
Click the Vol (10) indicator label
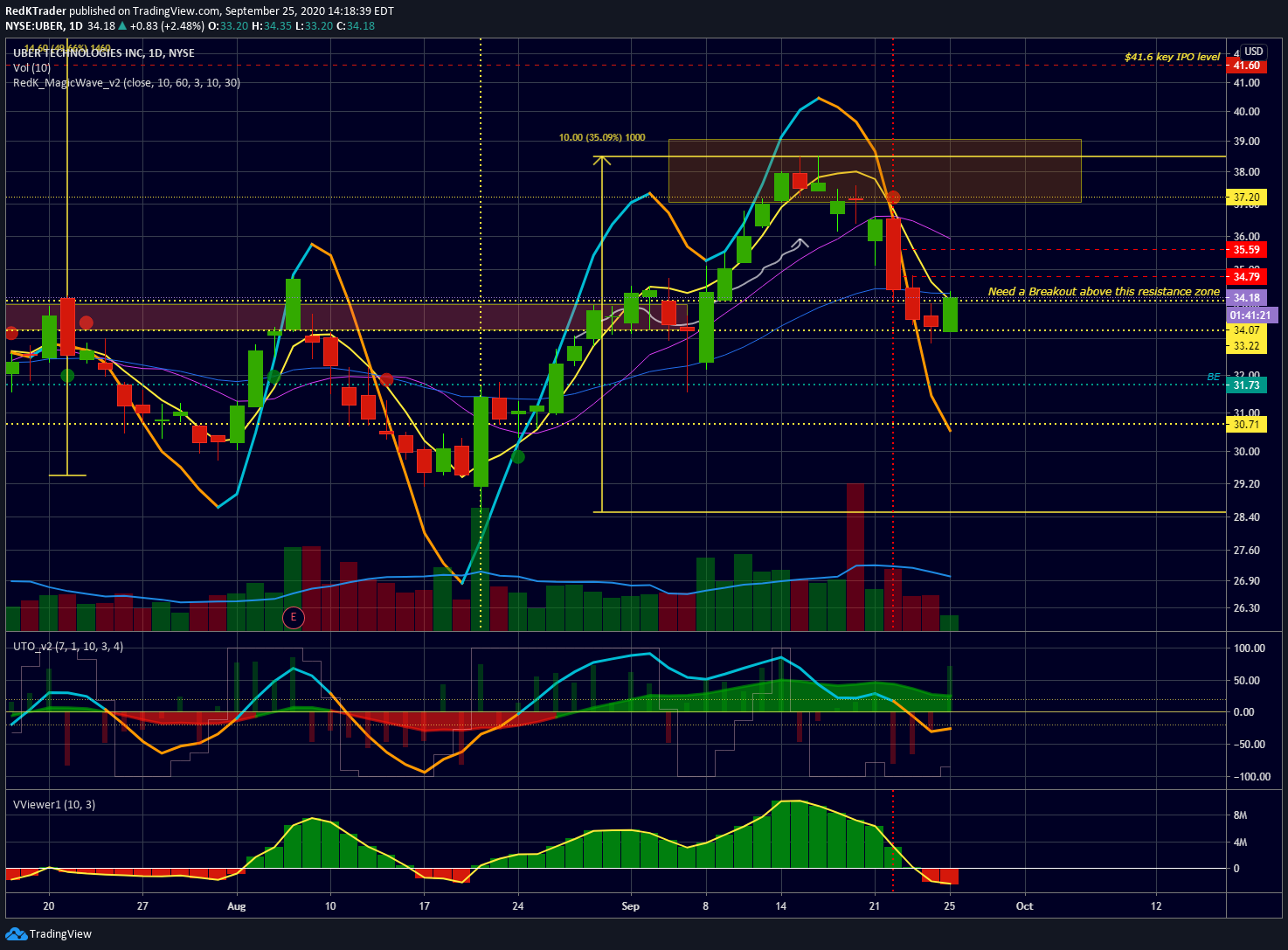pyautogui.click(x=32, y=67)
